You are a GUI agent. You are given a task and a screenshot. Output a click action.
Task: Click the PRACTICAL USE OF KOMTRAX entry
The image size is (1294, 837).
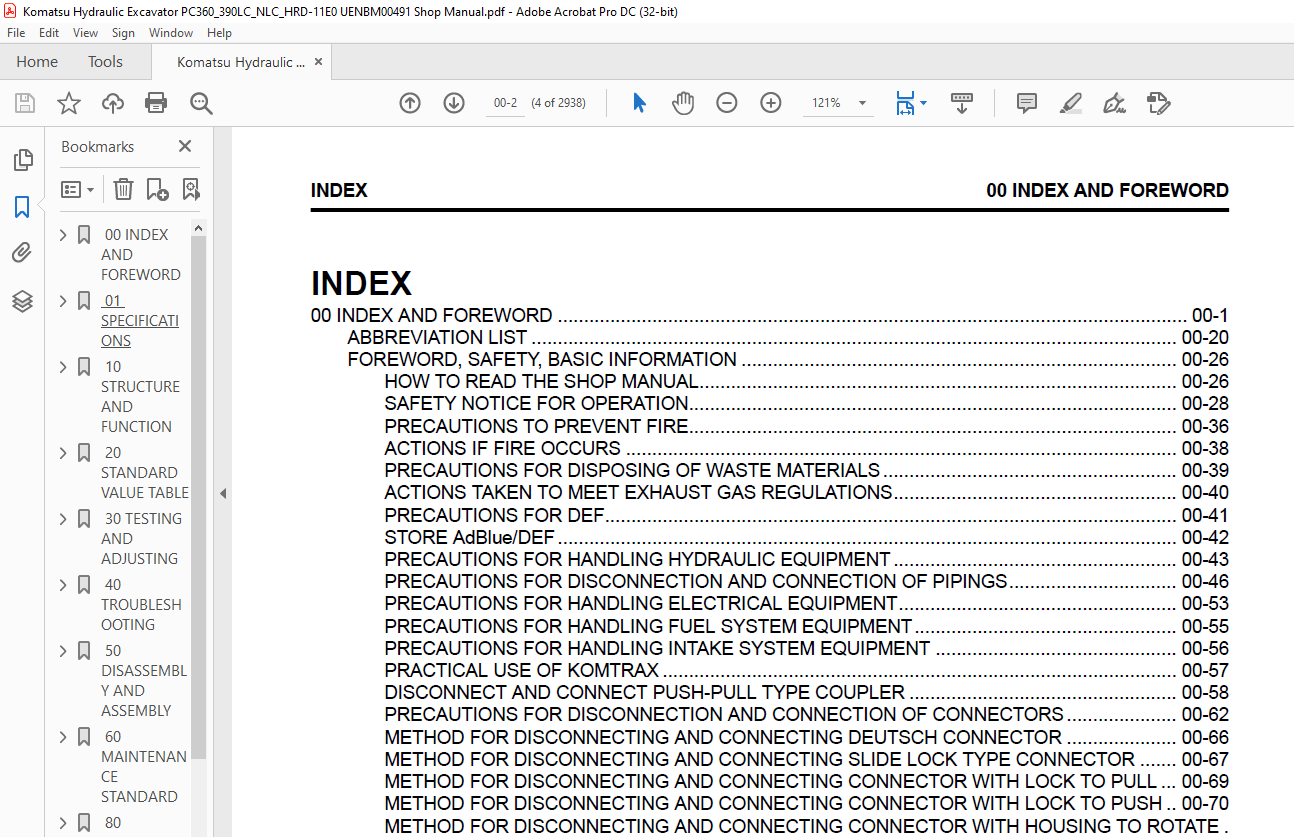point(521,670)
